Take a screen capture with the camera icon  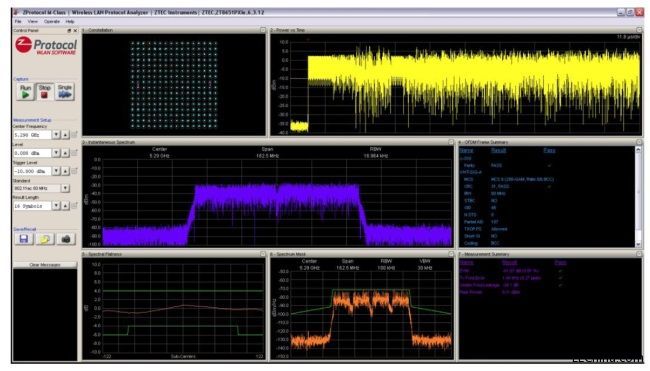point(65,239)
